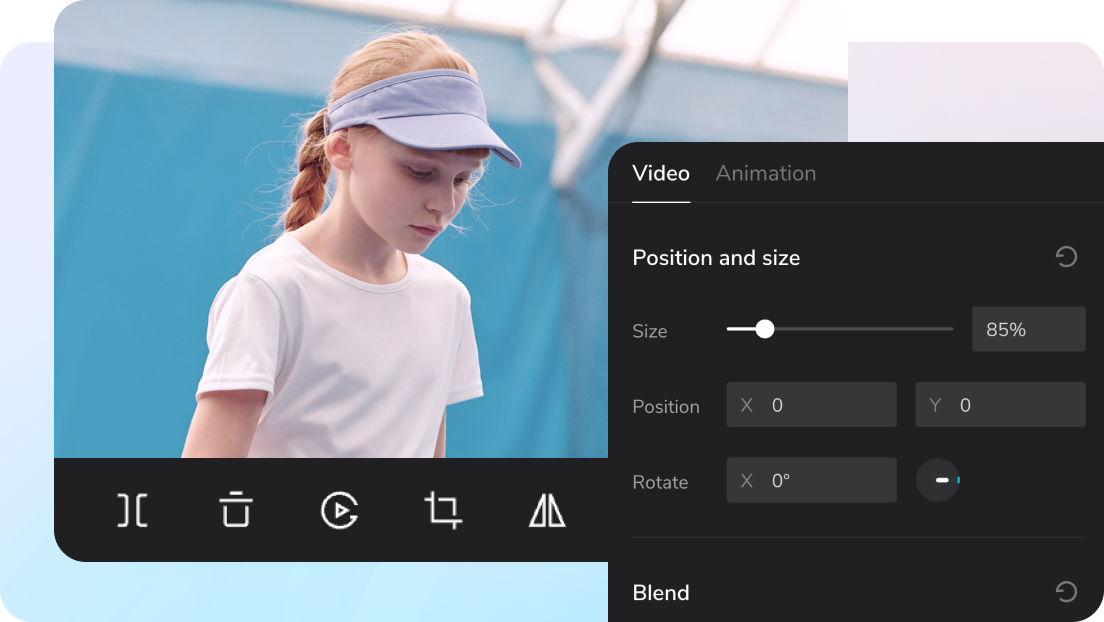1104x622 pixels.
Task: Click the Mirror flip icon
Action: pyautogui.click(x=546, y=510)
